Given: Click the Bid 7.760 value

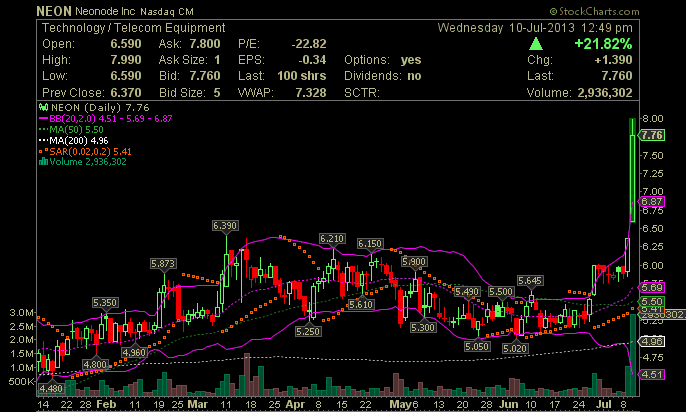Looking at the screenshot, I should click(205, 76).
